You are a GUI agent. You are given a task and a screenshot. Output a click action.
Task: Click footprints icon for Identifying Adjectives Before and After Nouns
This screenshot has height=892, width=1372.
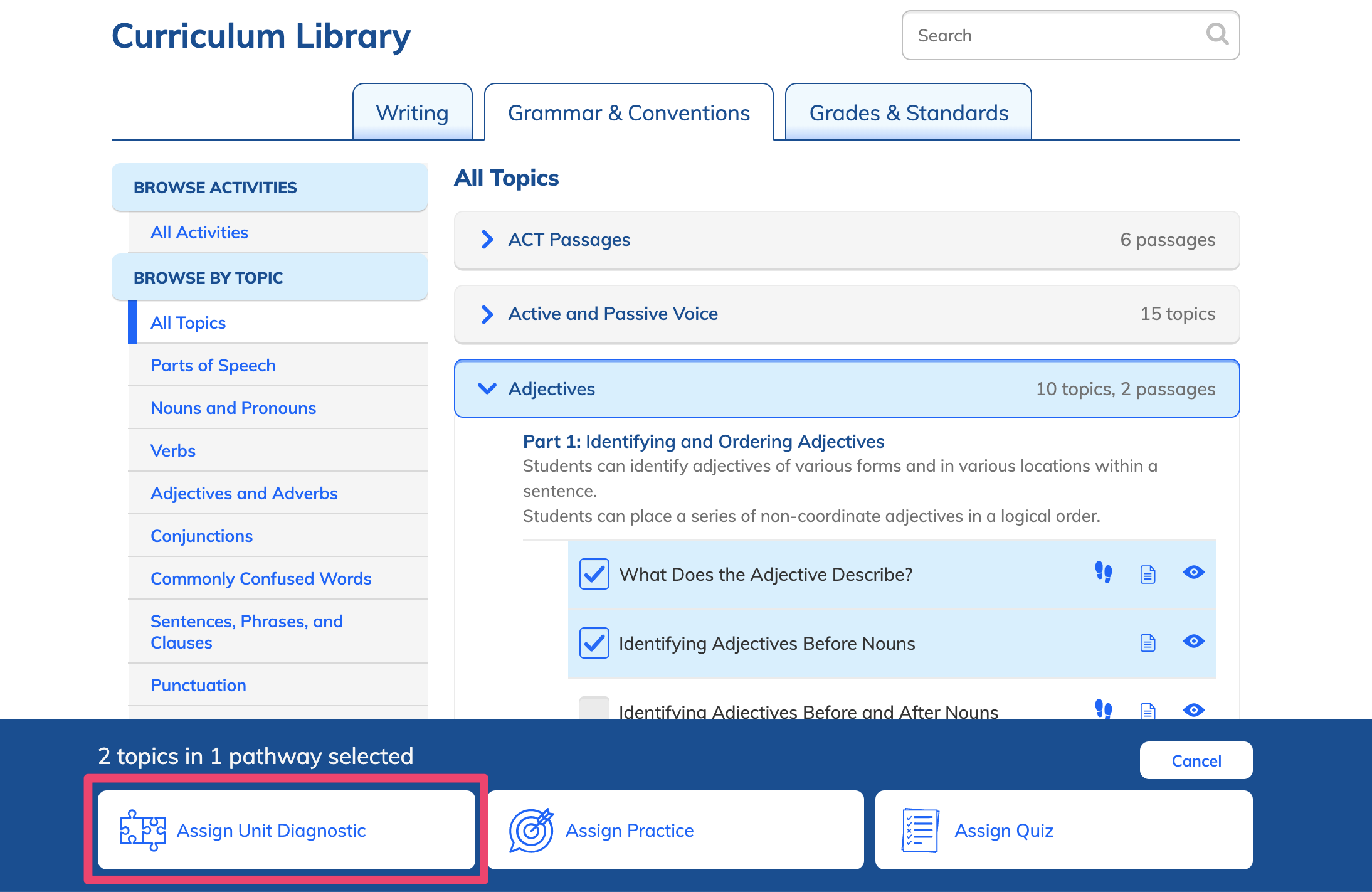point(1104,709)
